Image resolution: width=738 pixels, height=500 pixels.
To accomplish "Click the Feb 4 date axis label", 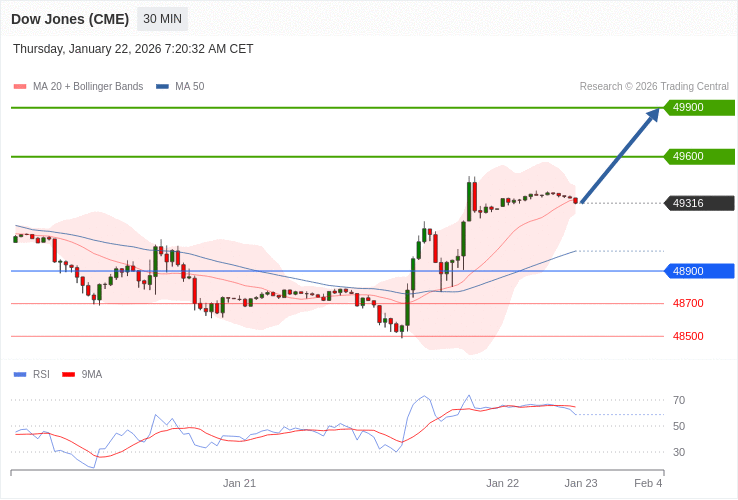I will (648, 484).
